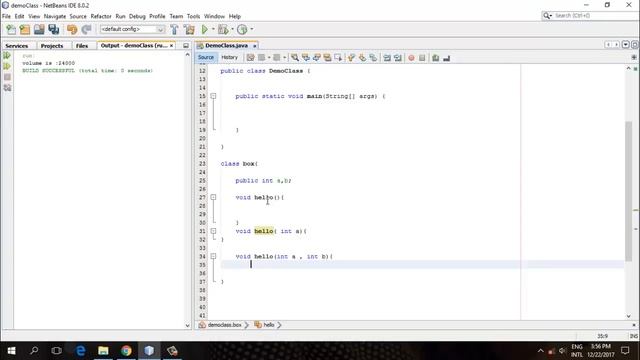Toggle Rectangular Selection icon

338,58
